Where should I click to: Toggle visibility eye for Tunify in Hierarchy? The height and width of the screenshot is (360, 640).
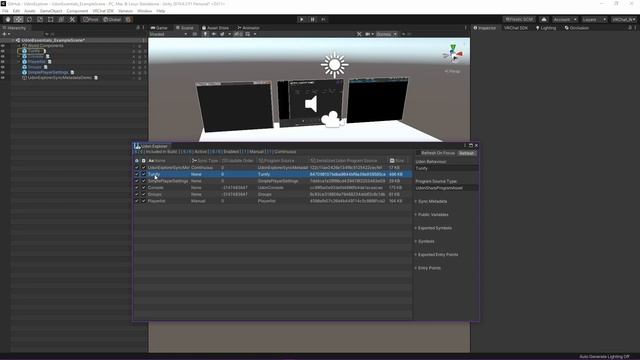pyautogui.click(x=3, y=51)
